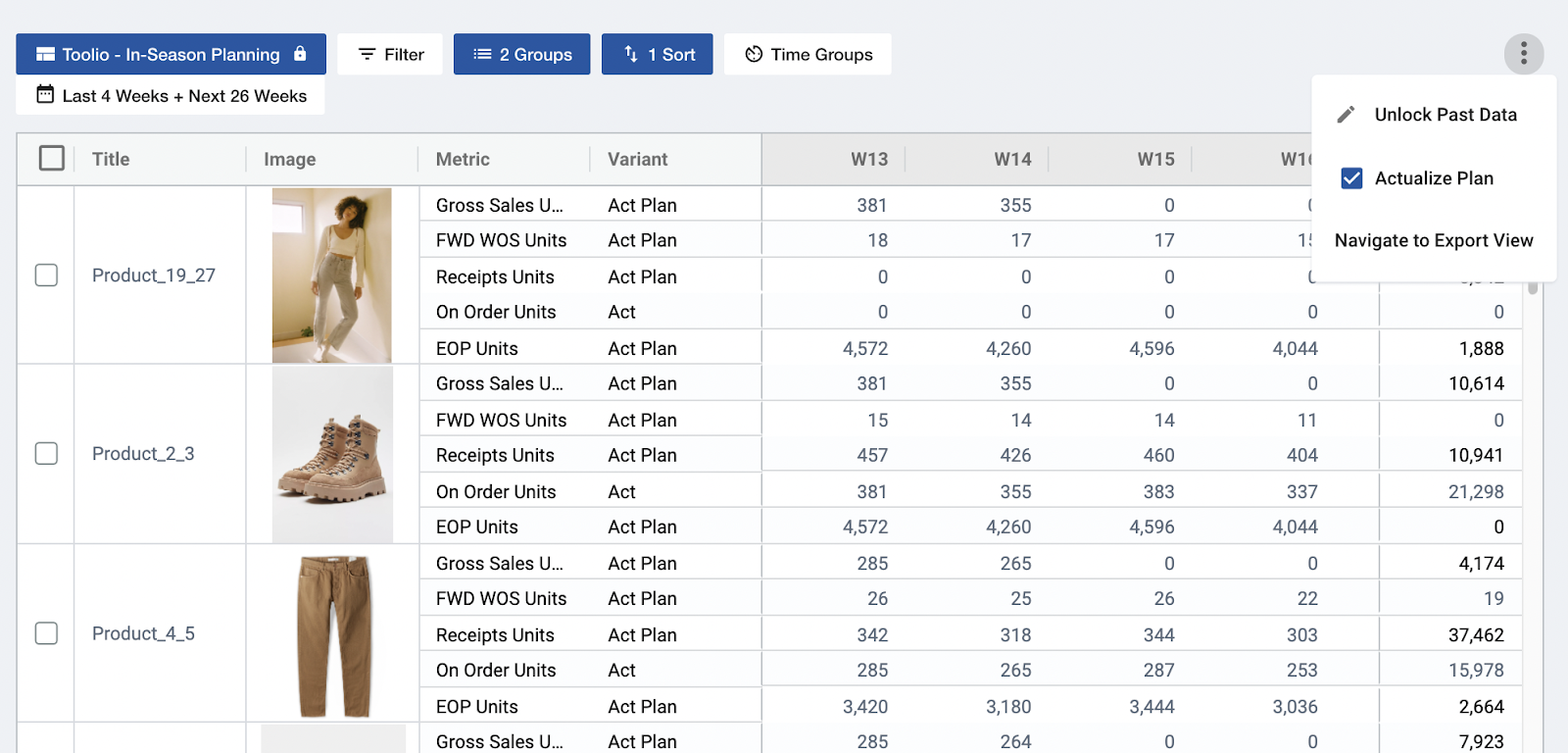The width and height of the screenshot is (1568, 753).
Task: Click the clock icon on Time Groups
Action: coord(754,54)
